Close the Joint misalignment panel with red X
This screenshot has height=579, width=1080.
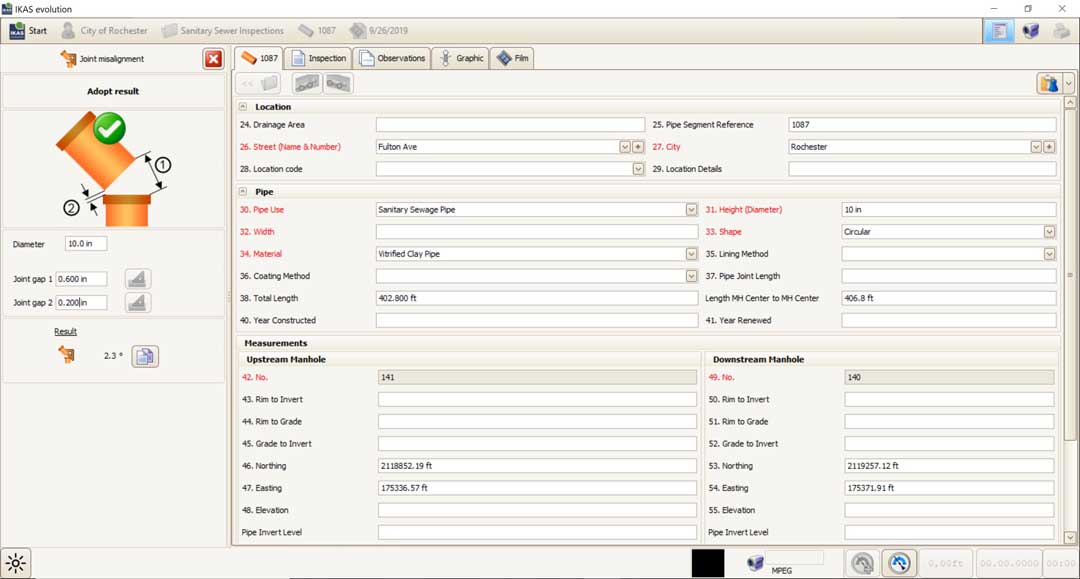[x=214, y=59]
